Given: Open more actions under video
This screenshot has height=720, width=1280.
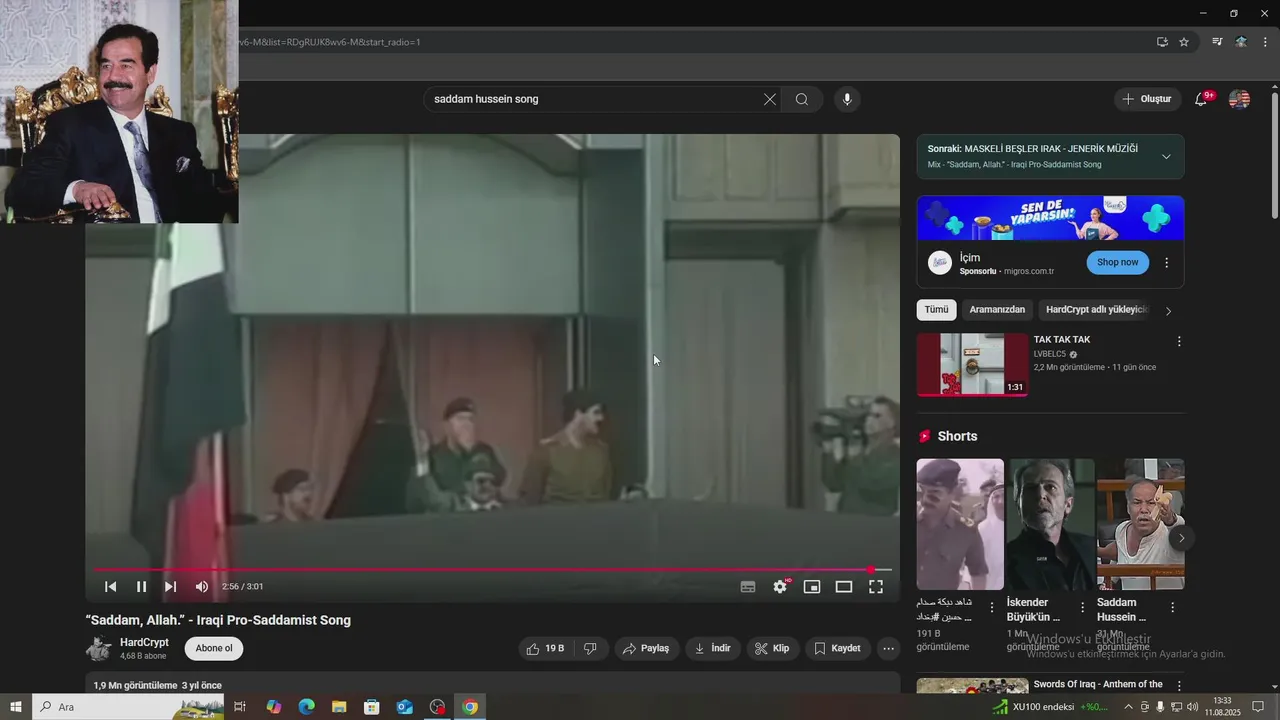Looking at the screenshot, I should [x=888, y=648].
